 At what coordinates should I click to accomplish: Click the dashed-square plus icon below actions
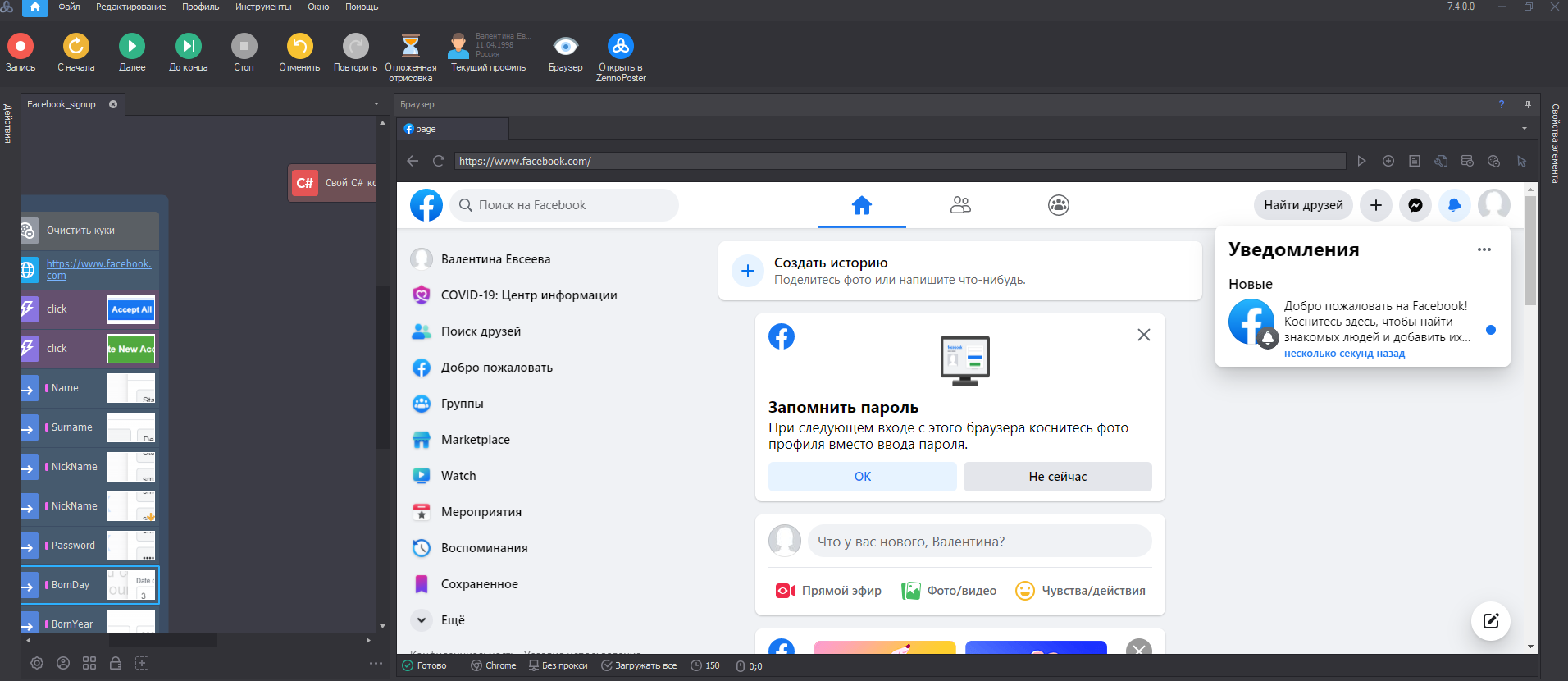142,663
